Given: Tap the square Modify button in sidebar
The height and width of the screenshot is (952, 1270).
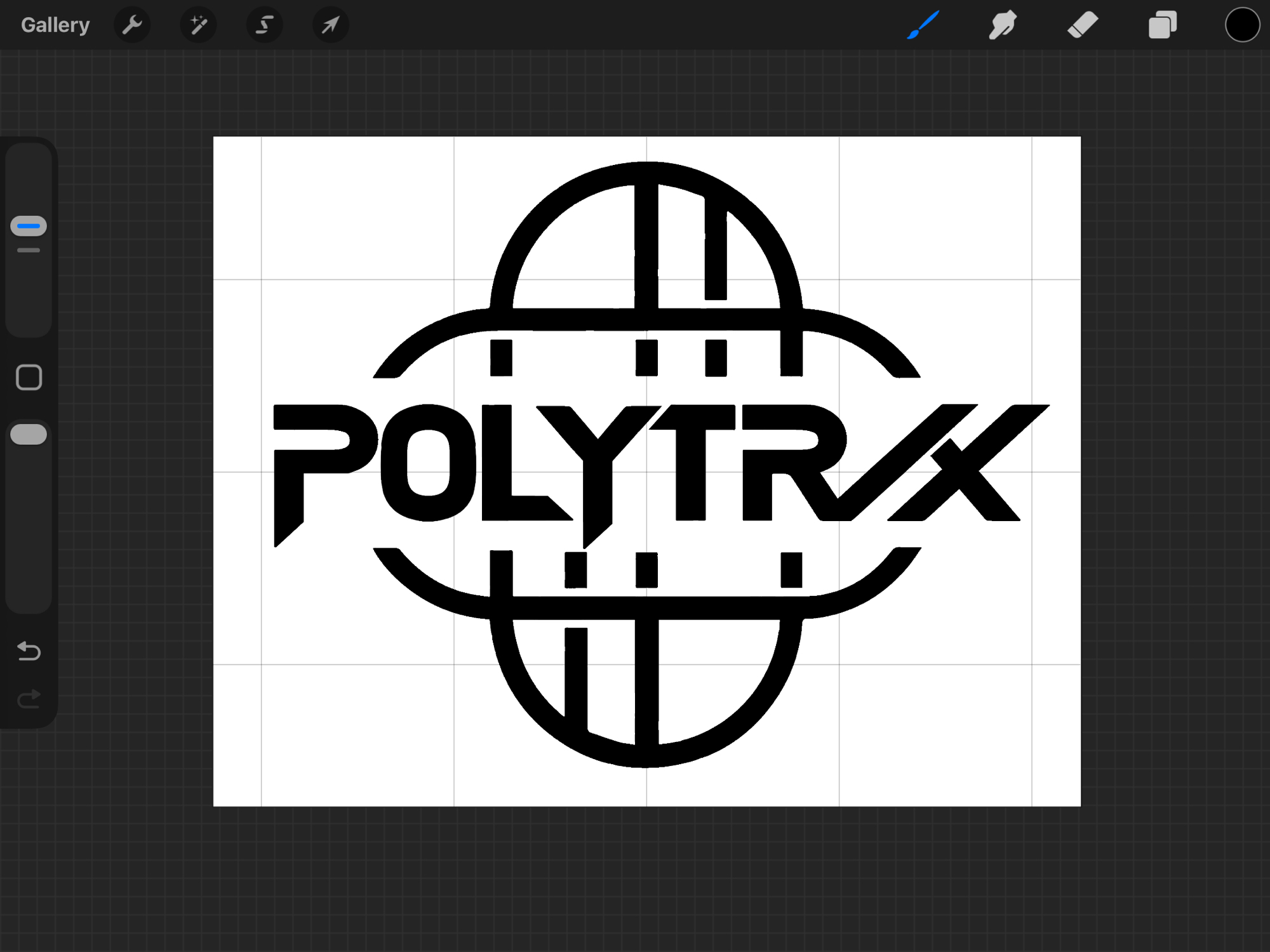Looking at the screenshot, I should [29, 378].
